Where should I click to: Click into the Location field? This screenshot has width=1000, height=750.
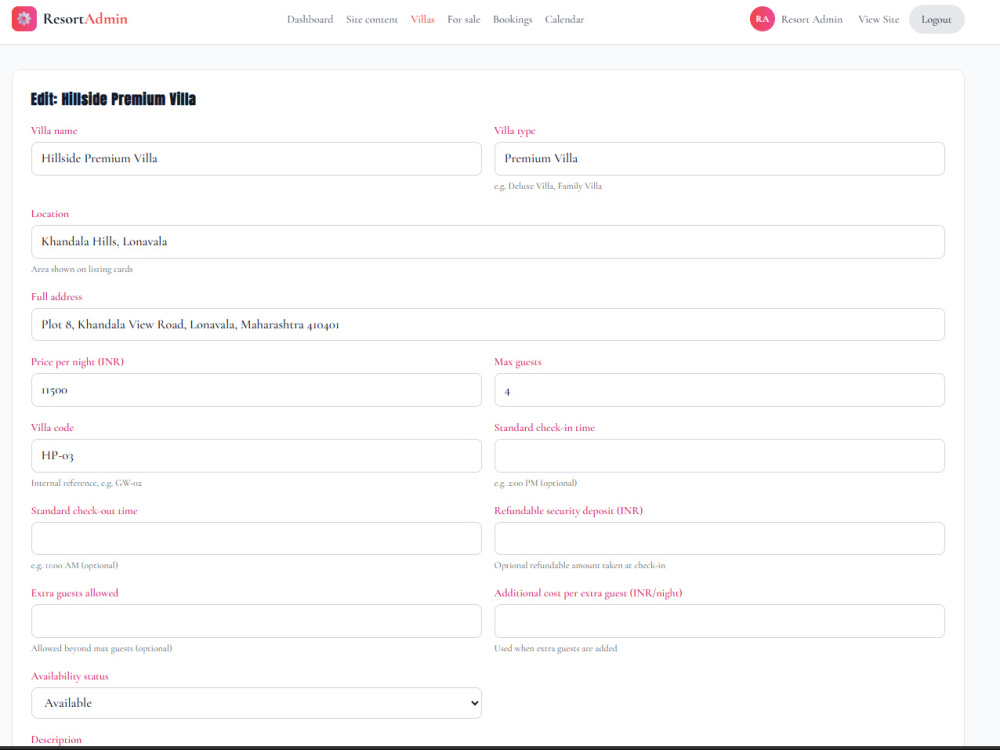pos(487,242)
